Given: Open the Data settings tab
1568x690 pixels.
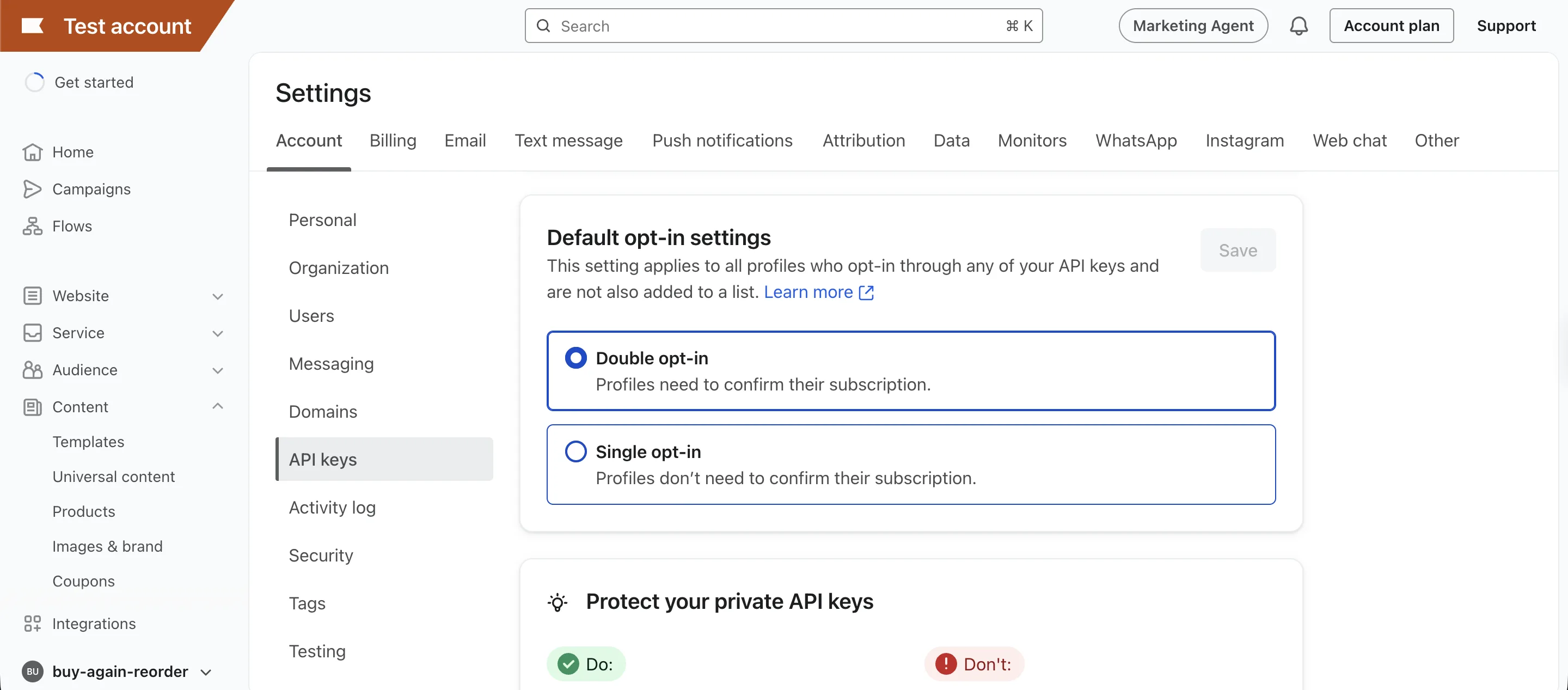Looking at the screenshot, I should point(951,141).
